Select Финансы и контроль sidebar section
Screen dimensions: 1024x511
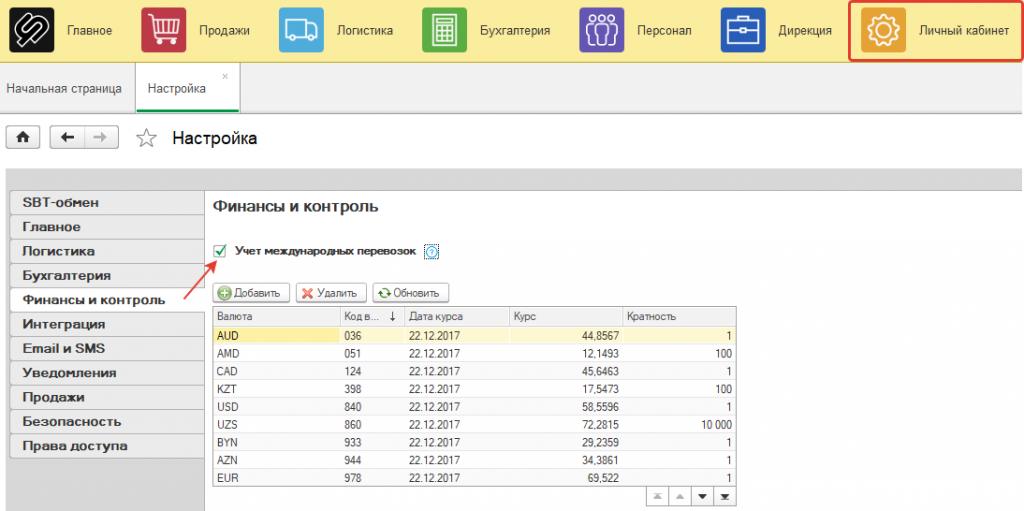(106, 300)
